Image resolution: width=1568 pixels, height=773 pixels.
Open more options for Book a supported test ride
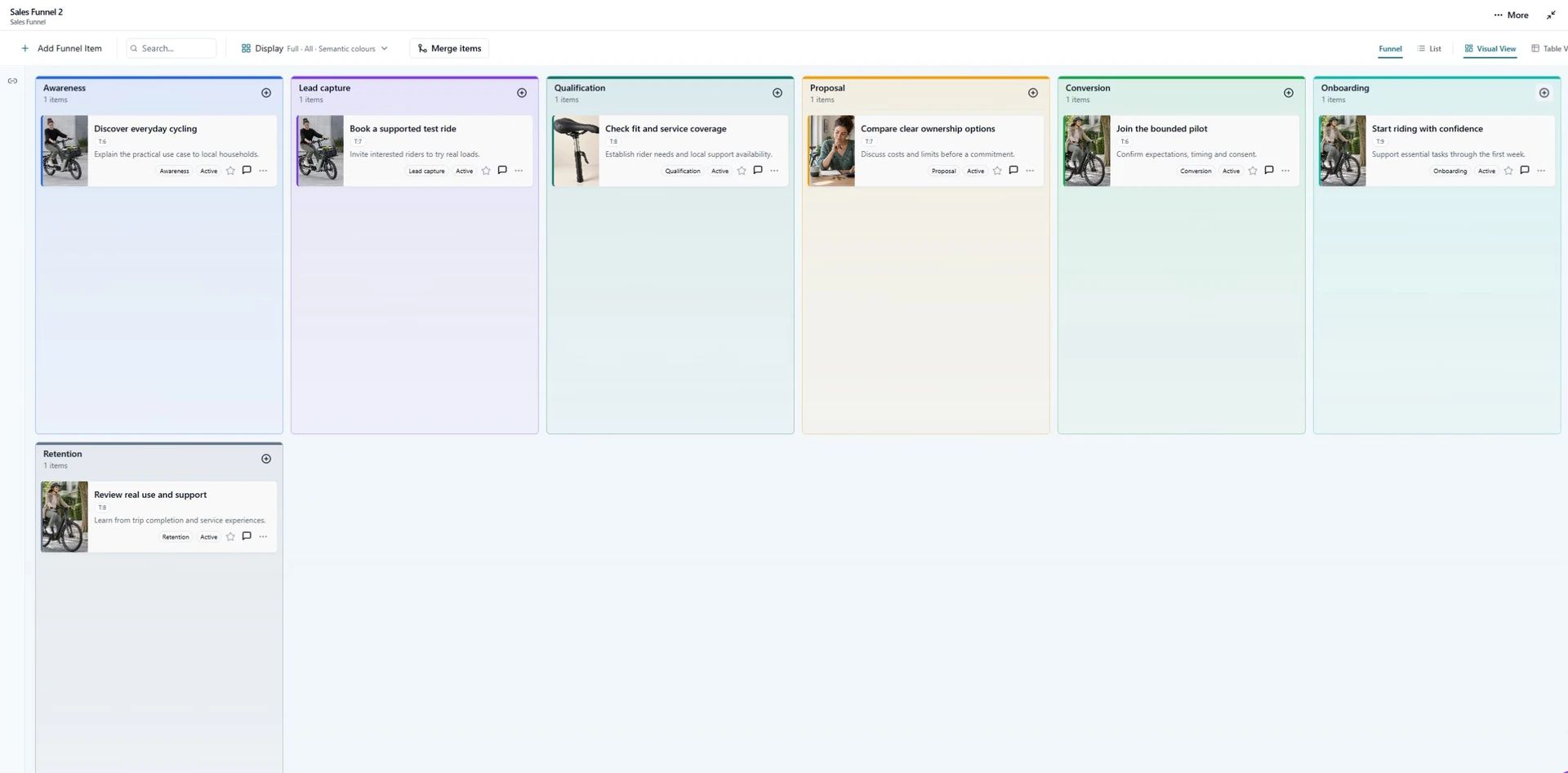point(519,171)
